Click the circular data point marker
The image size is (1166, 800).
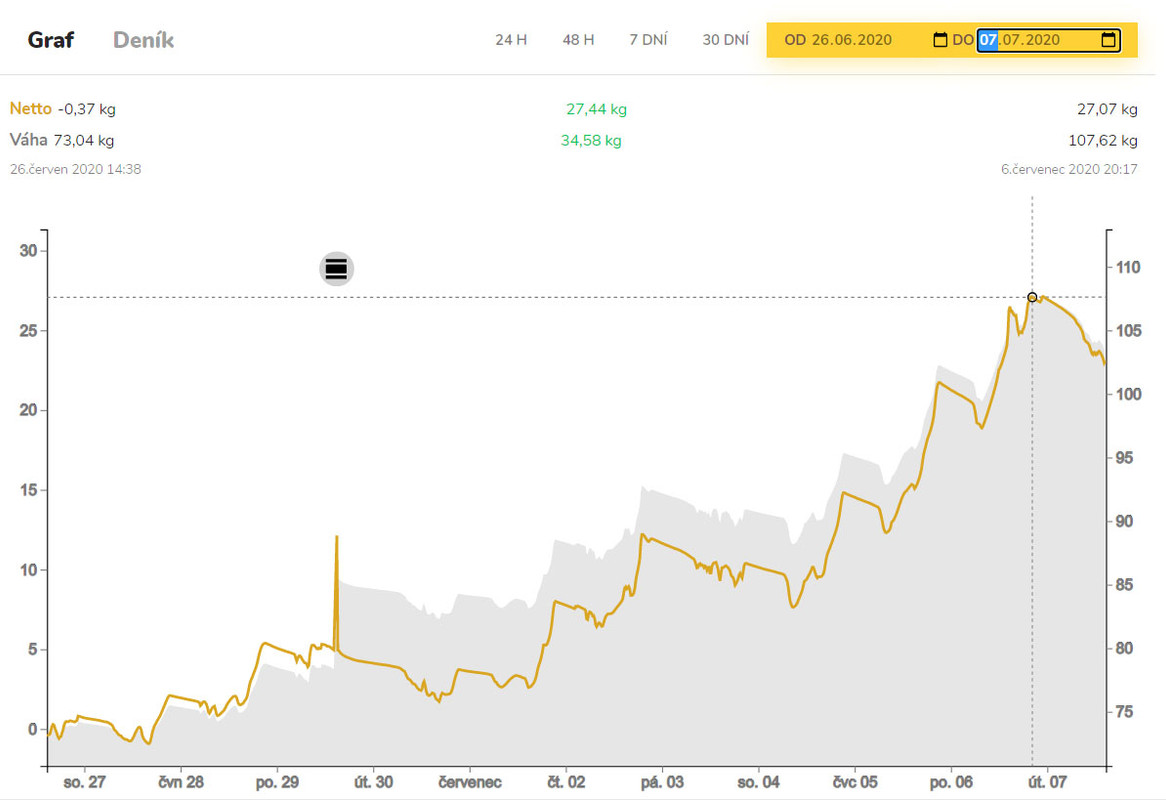tap(1032, 297)
